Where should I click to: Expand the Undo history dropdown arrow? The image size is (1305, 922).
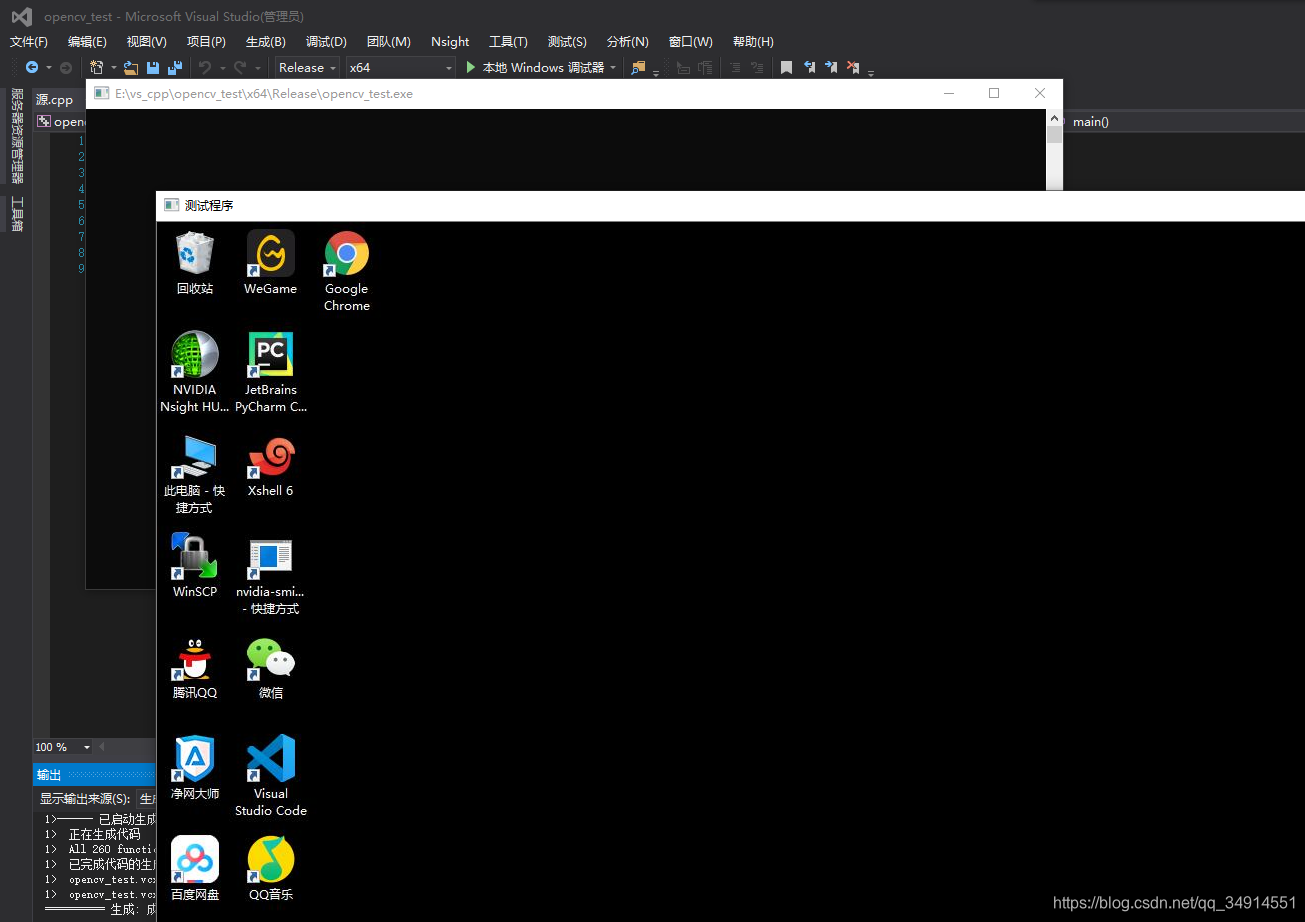coord(222,68)
